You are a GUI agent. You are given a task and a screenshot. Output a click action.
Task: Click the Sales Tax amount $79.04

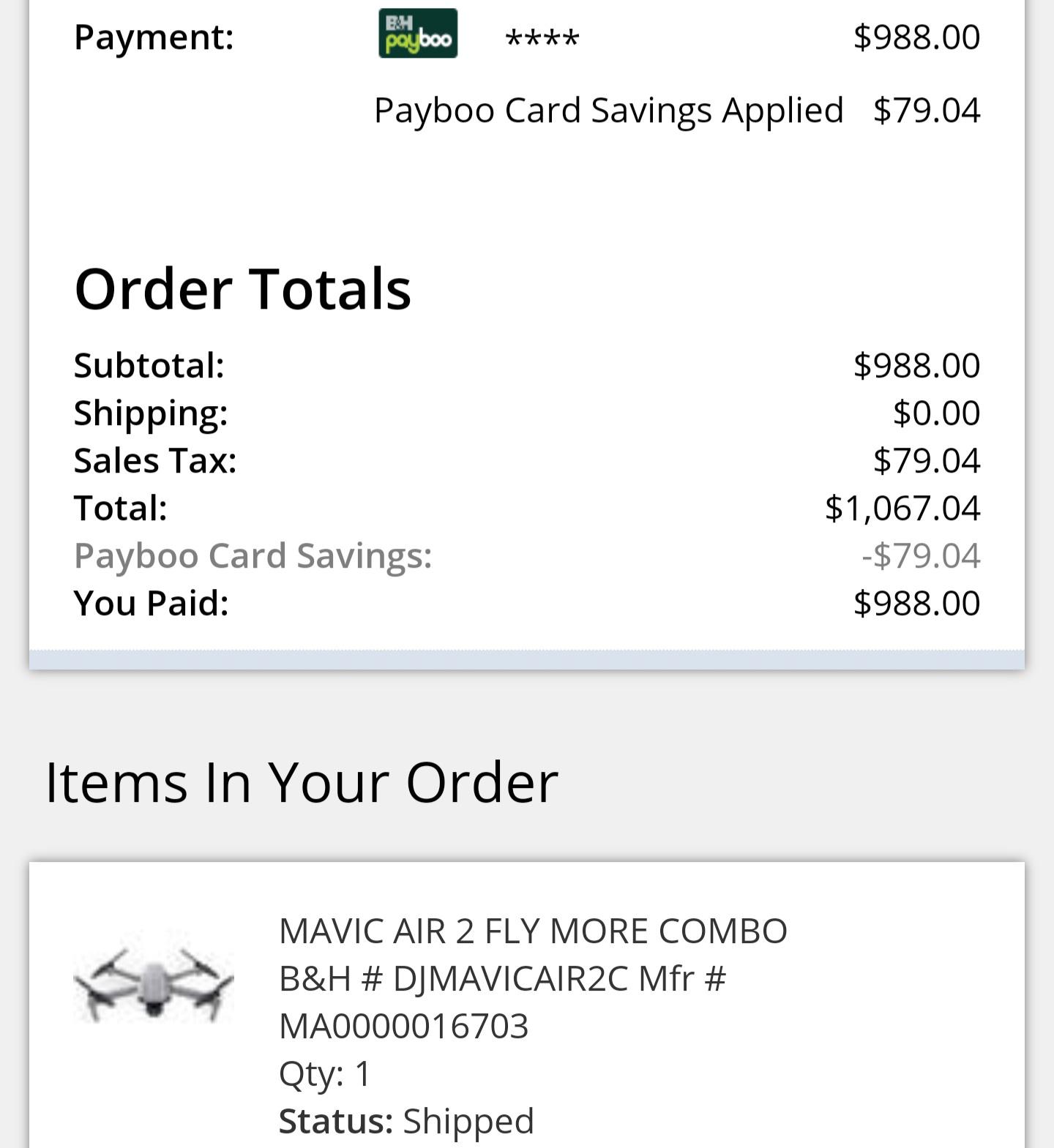[926, 460]
